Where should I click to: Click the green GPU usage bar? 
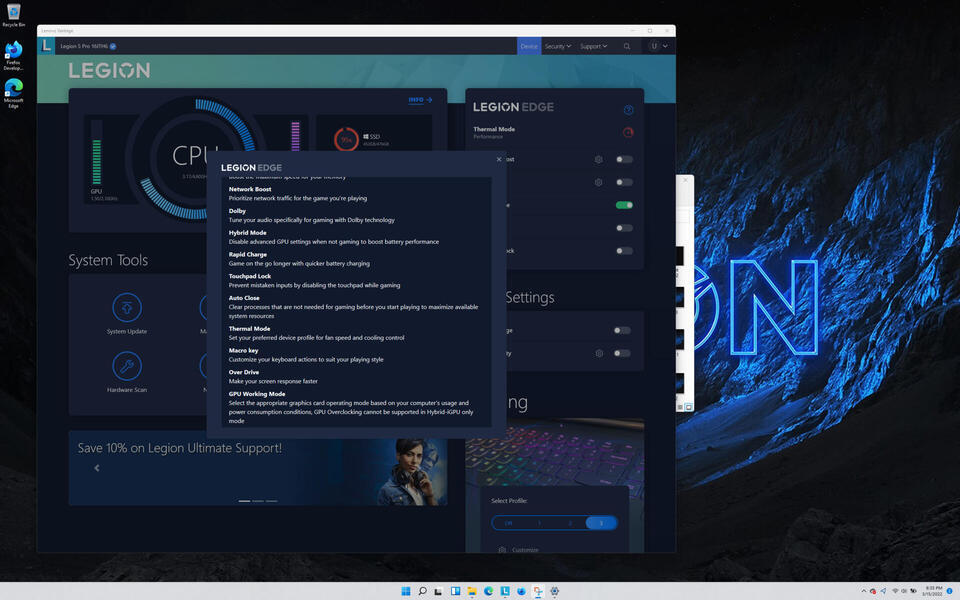coord(96,161)
